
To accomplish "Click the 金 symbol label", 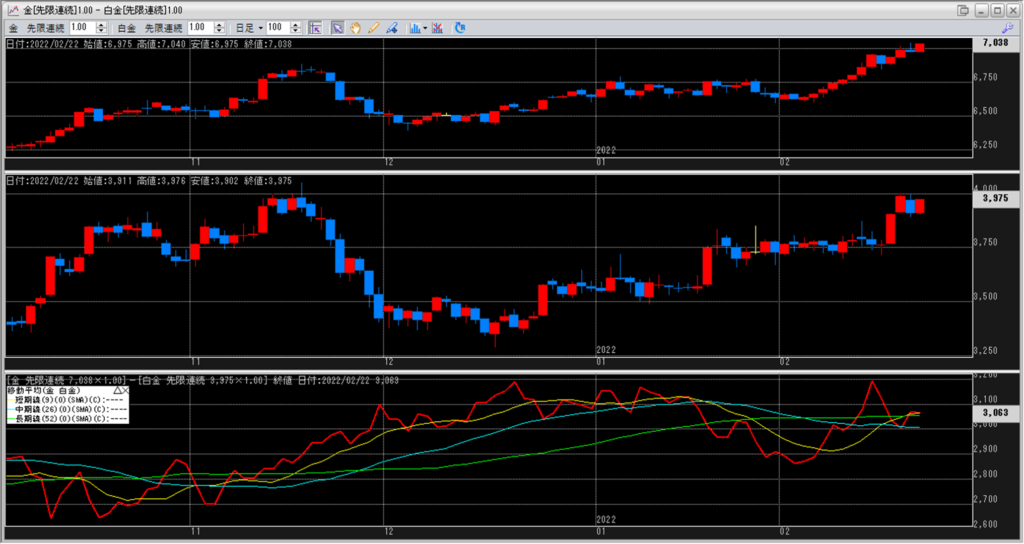I will 13,27.
